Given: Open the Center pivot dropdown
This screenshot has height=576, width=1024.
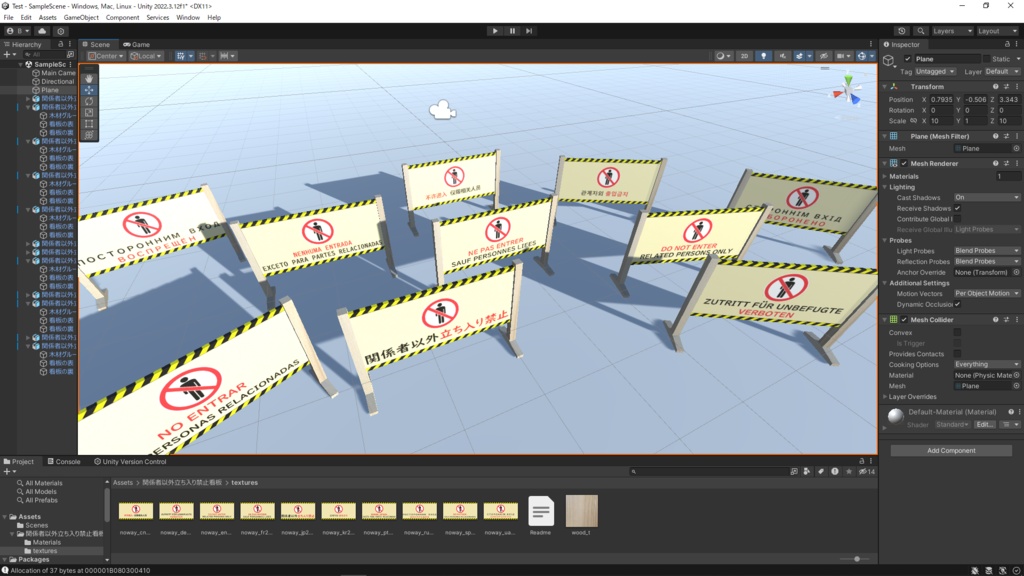Looking at the screenshot, I should tap(105, 56).
